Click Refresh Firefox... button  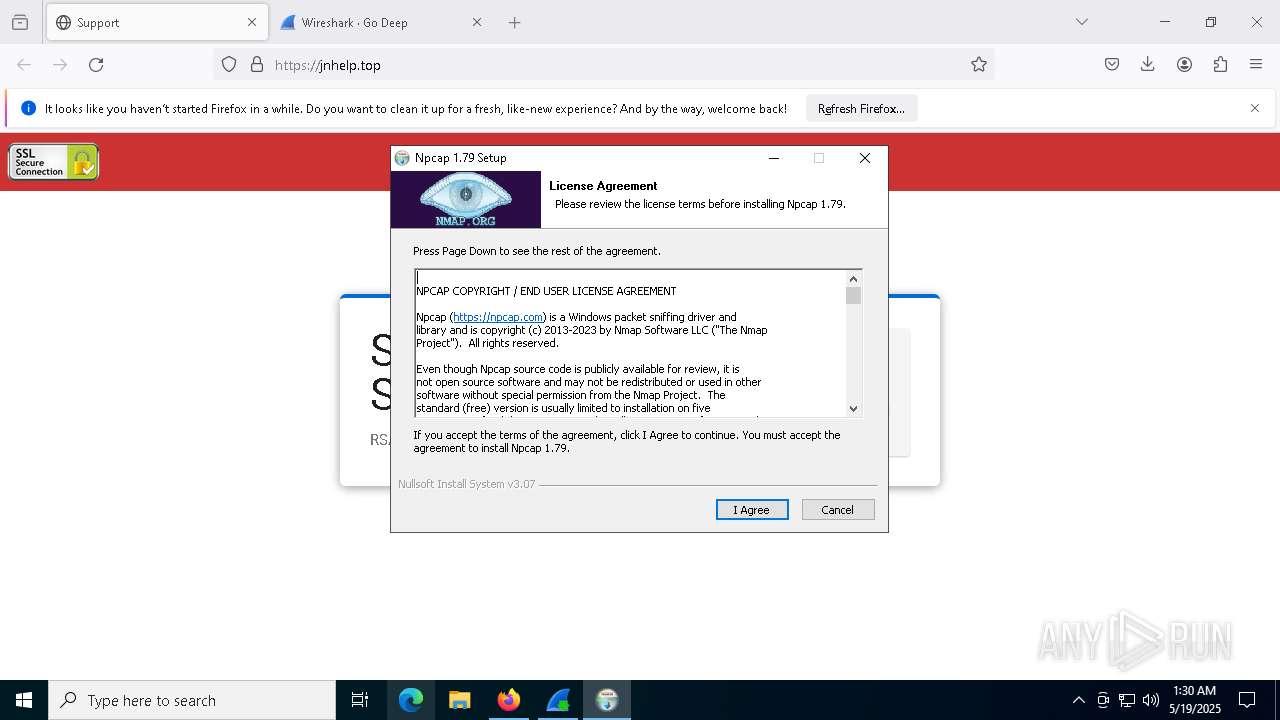coord(861,109)
